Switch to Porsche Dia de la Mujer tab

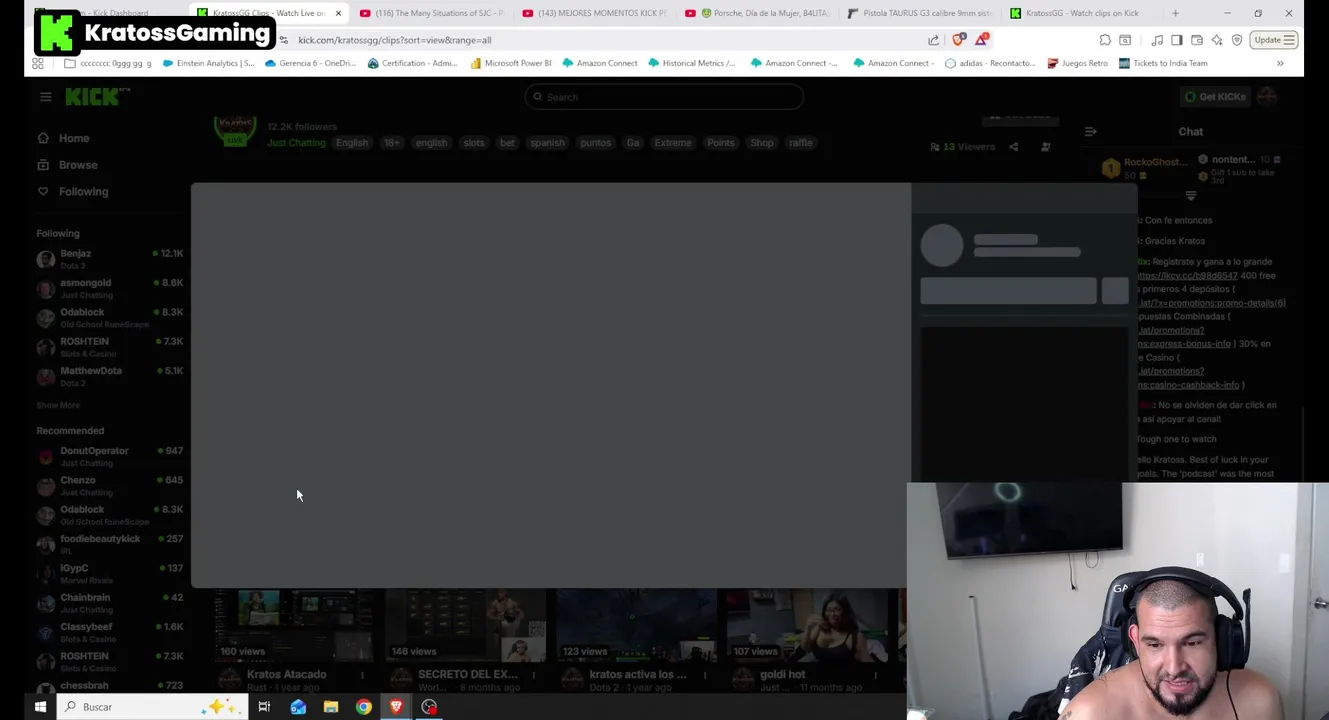[758, 13]
